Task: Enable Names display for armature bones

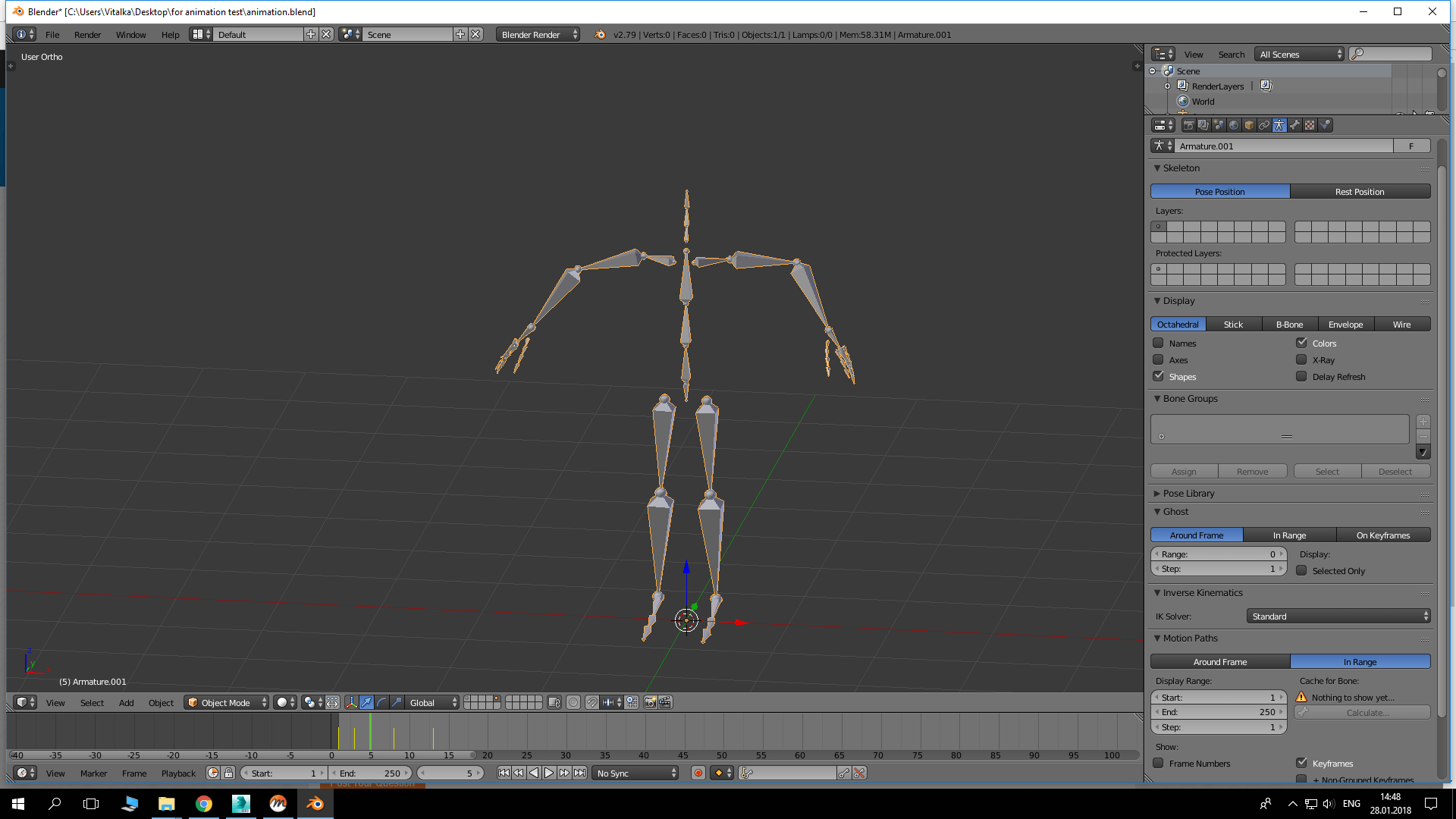Action: [1158, 343]
